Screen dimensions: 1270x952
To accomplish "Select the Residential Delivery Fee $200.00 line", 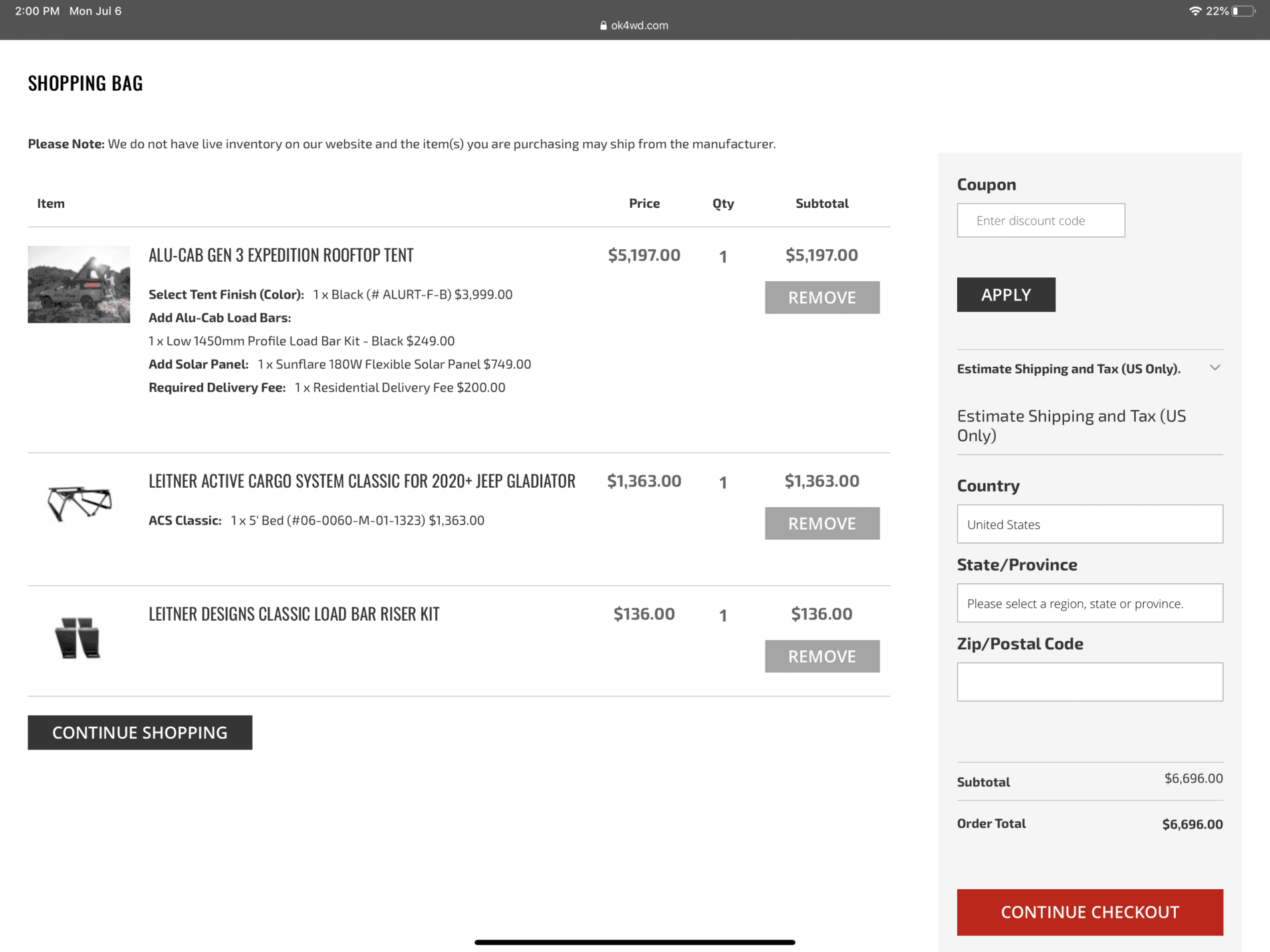I will coord(400,387).
